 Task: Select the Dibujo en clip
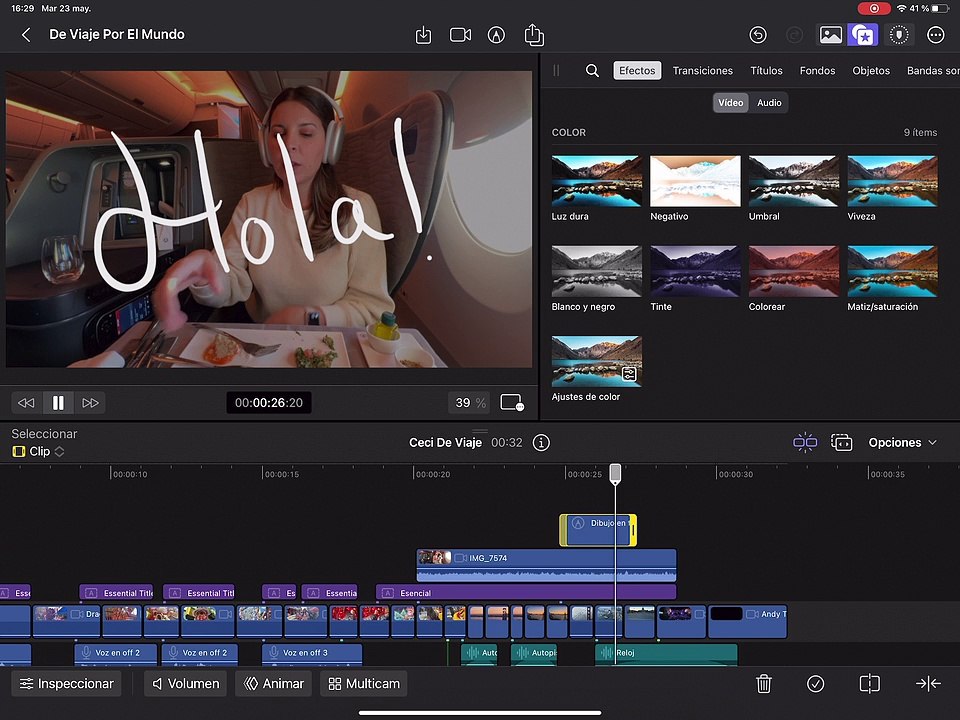click(599, 530)
